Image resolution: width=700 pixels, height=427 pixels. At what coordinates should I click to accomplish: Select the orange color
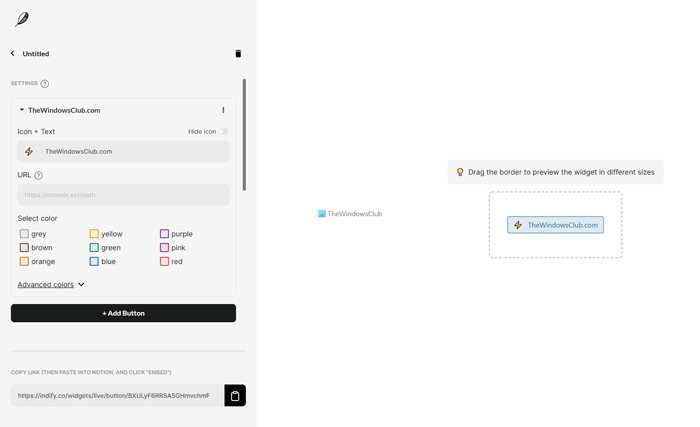pos(24,261)
